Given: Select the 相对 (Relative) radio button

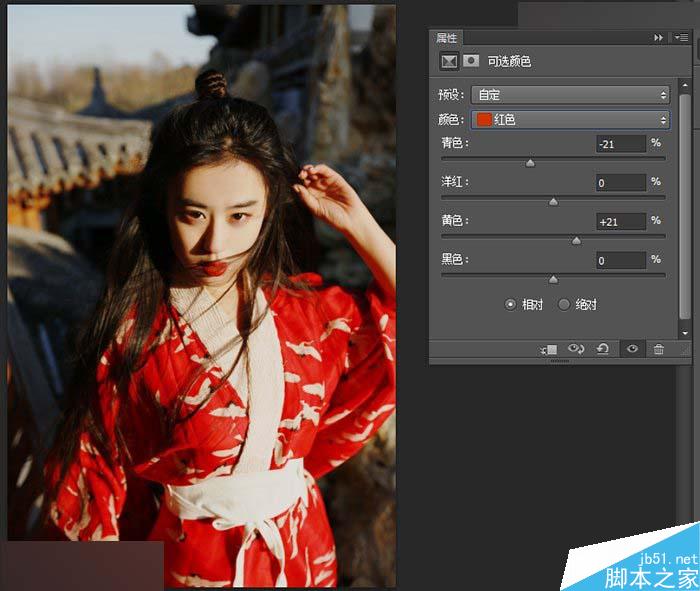Looking at the screenshot, I should [510, 305].
